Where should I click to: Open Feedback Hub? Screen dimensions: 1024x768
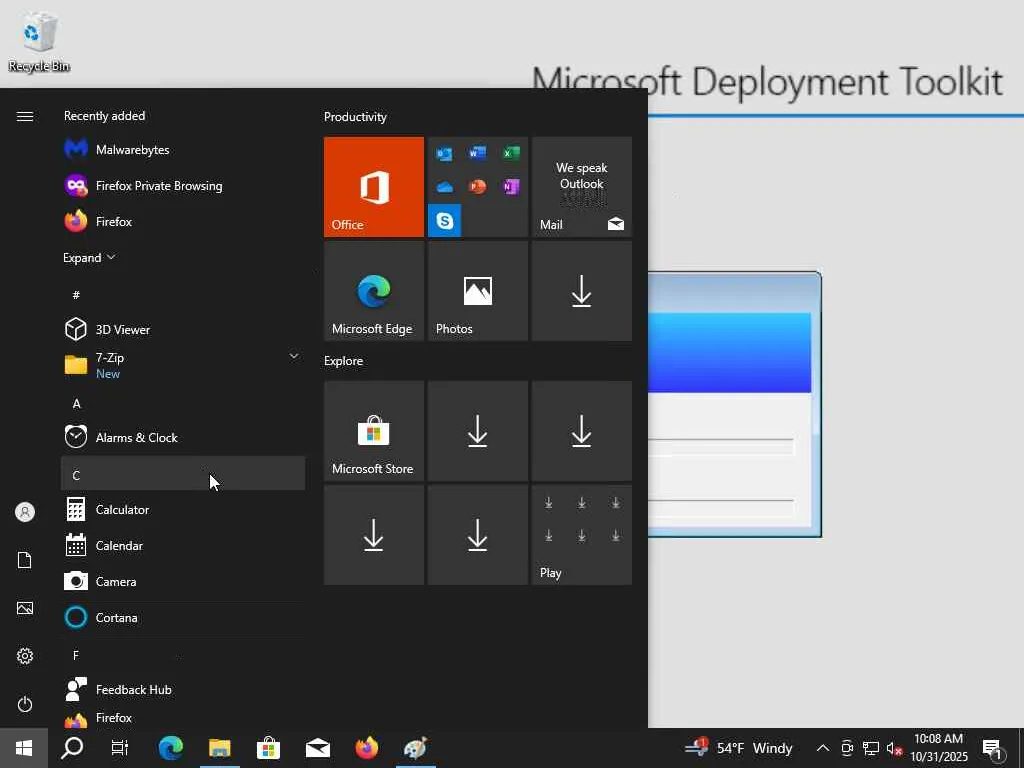(183, 690)
